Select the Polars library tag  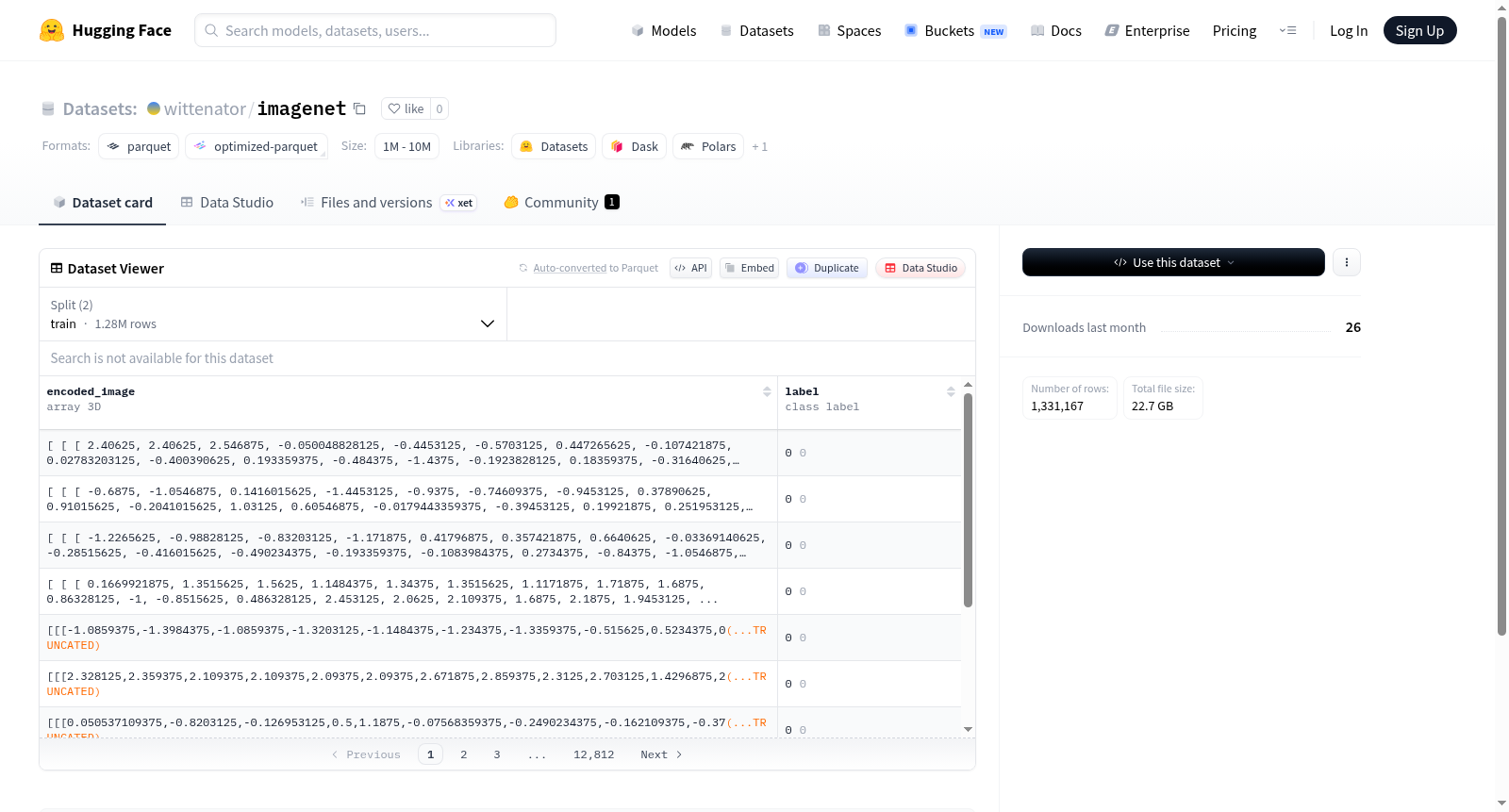tap(708, 146)
